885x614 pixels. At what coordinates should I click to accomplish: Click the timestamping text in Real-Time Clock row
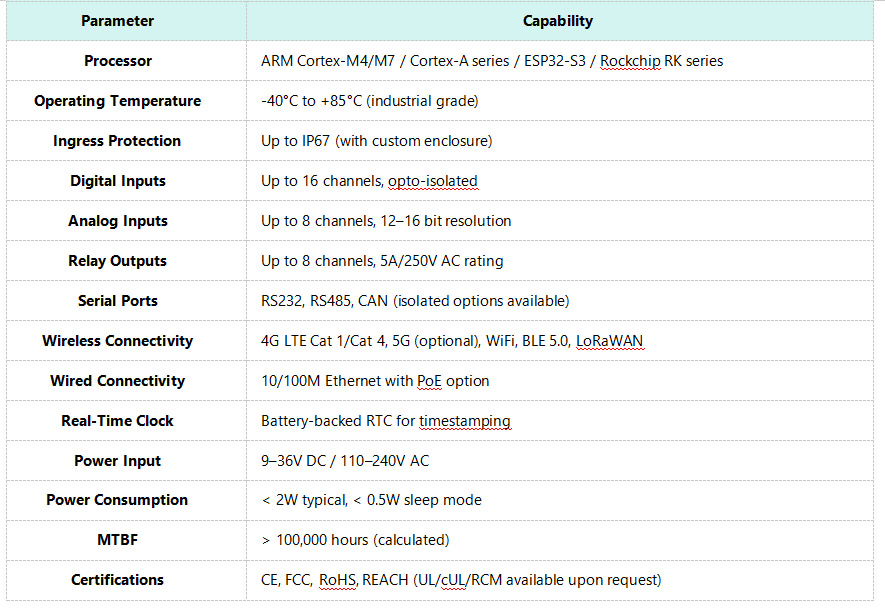pyautogui.click(x=464, y=421)
